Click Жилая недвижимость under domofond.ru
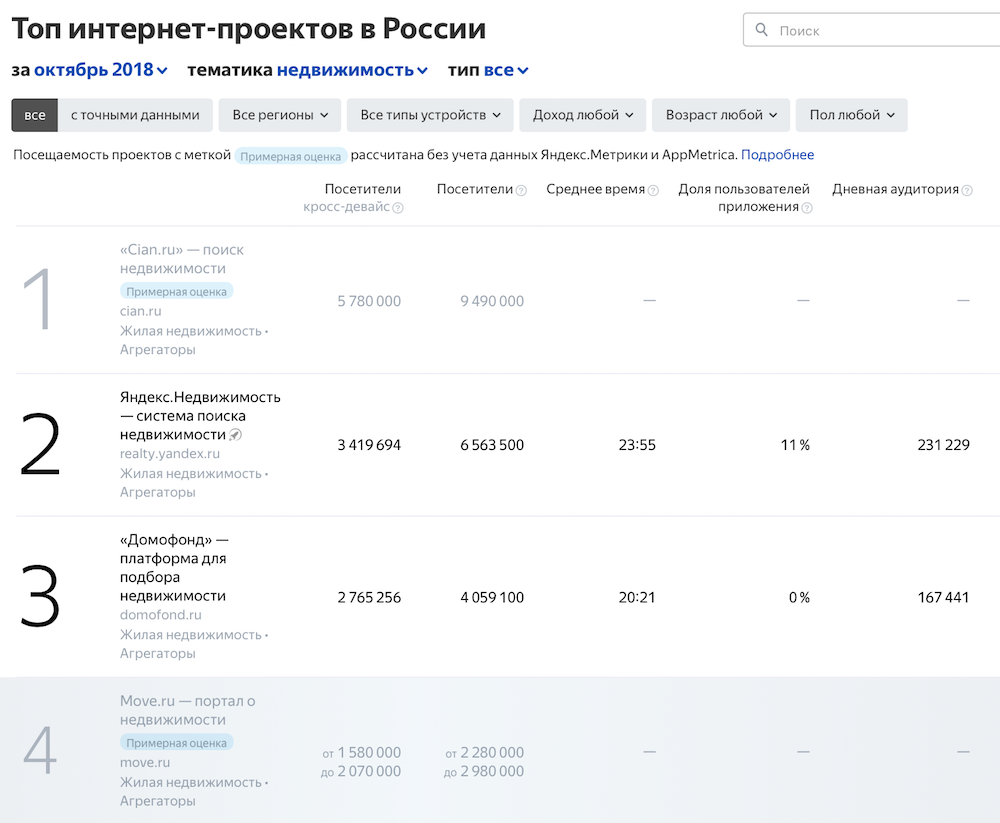1000x823 pixels. 191,635
